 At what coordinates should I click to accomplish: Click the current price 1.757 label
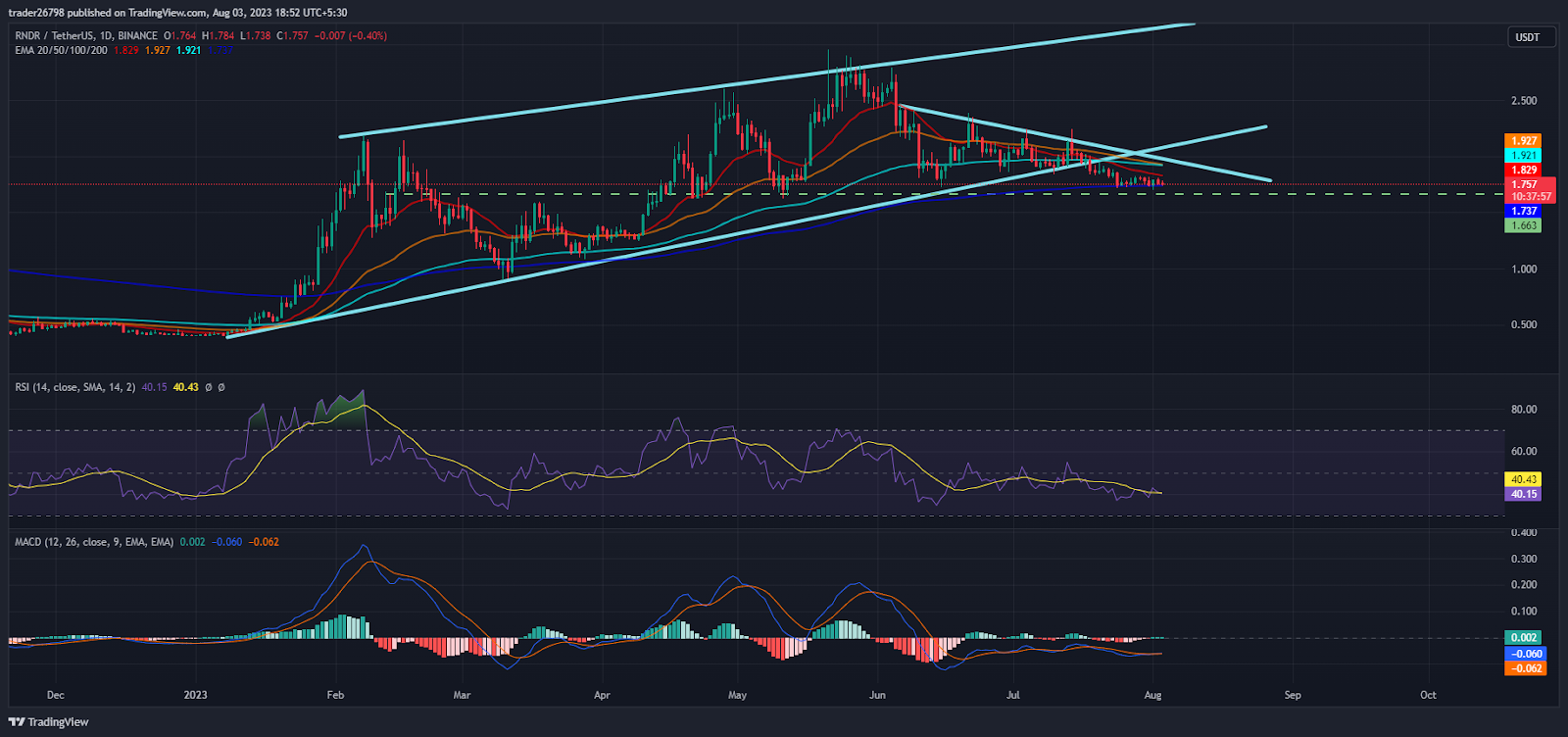pyautogui.click(x=1524, y=184)
